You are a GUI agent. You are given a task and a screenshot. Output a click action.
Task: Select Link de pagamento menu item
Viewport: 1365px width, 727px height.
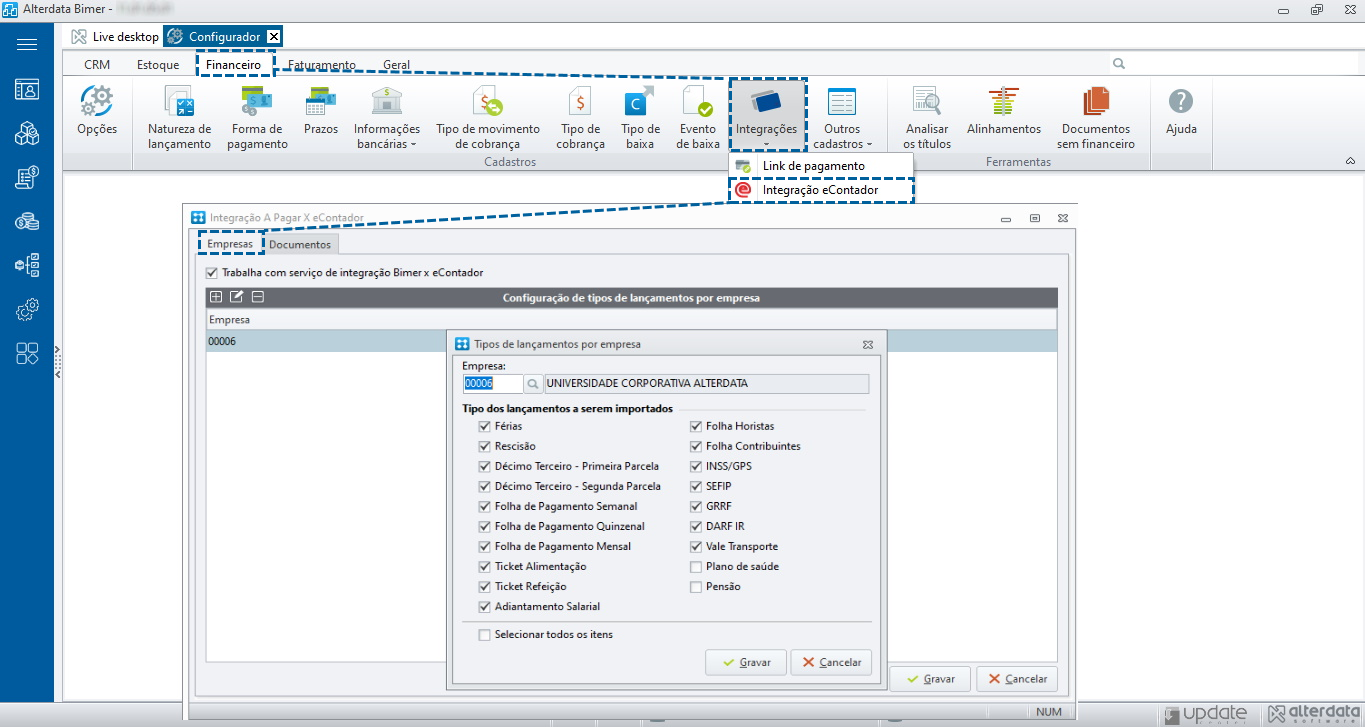click(x=820, y=166)
